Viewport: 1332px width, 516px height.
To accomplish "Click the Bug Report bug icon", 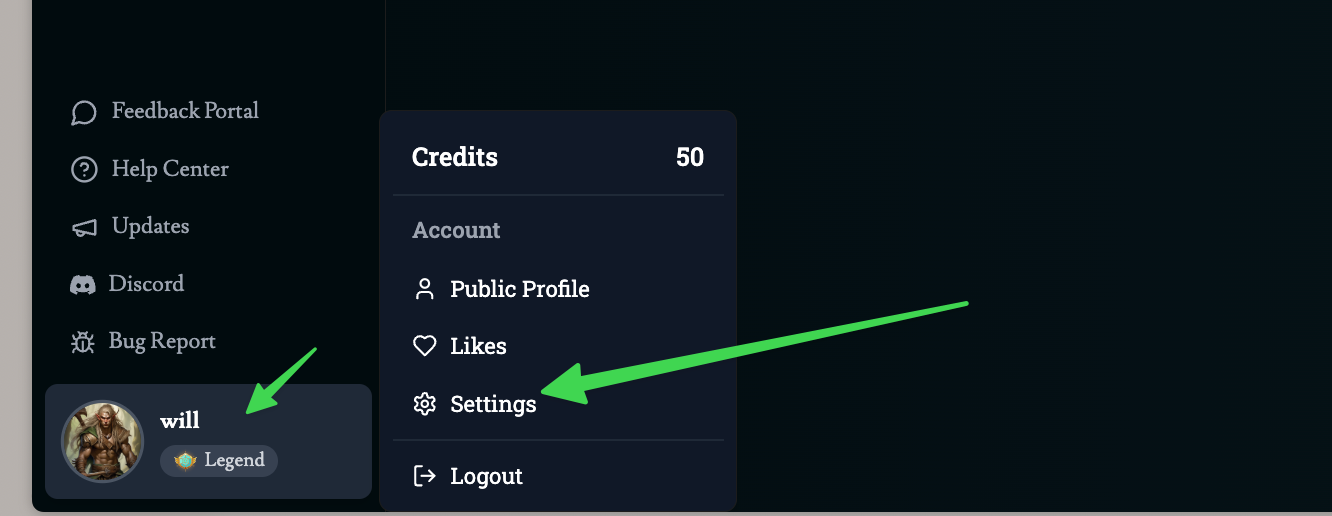I will 82,342.
